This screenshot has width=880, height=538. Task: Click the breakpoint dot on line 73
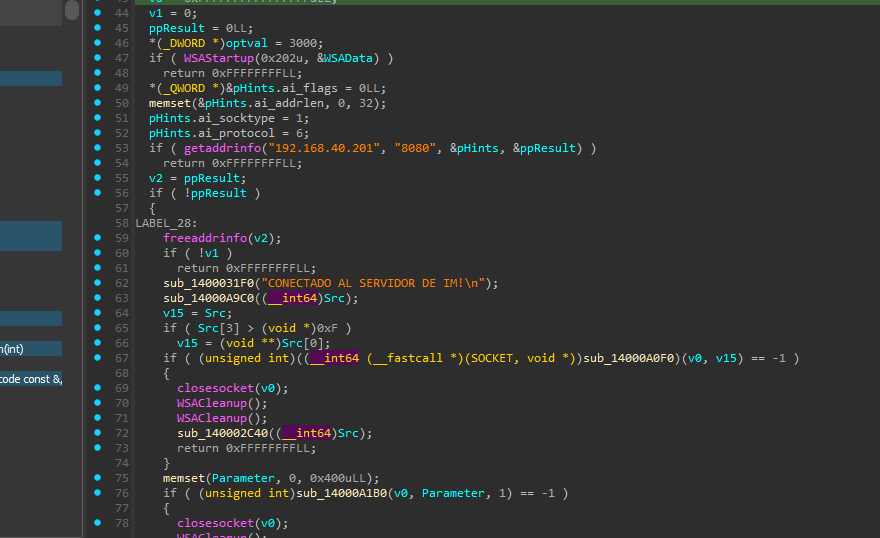(98, 448)
